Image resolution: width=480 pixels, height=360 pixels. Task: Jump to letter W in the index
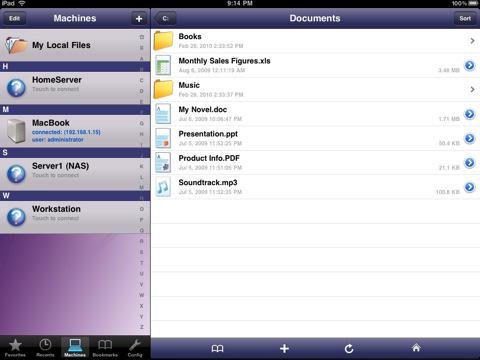tap(142, 295)
